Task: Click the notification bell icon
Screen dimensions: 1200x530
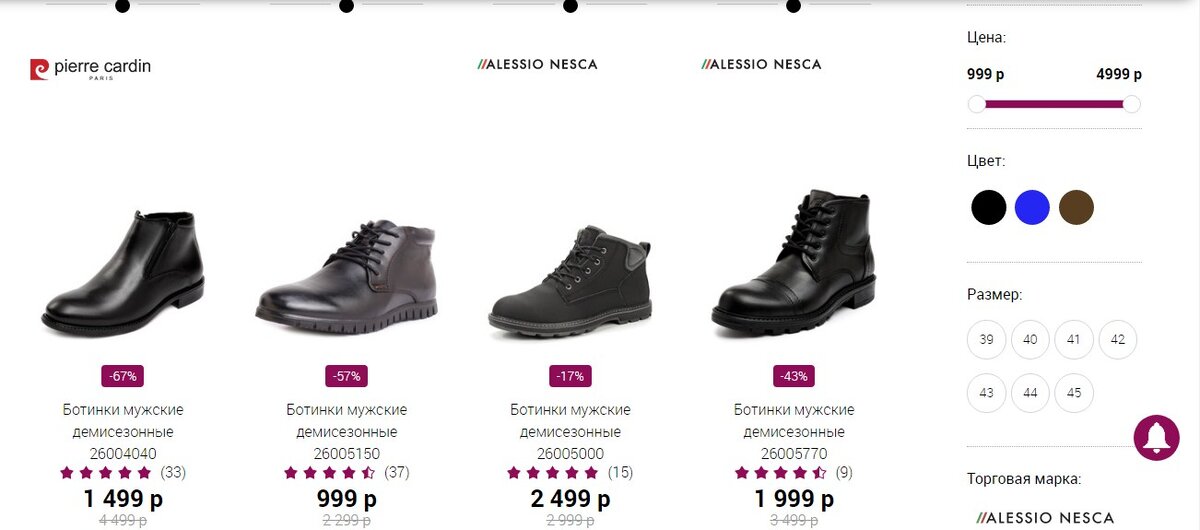Action: (x=1157, y=437)
